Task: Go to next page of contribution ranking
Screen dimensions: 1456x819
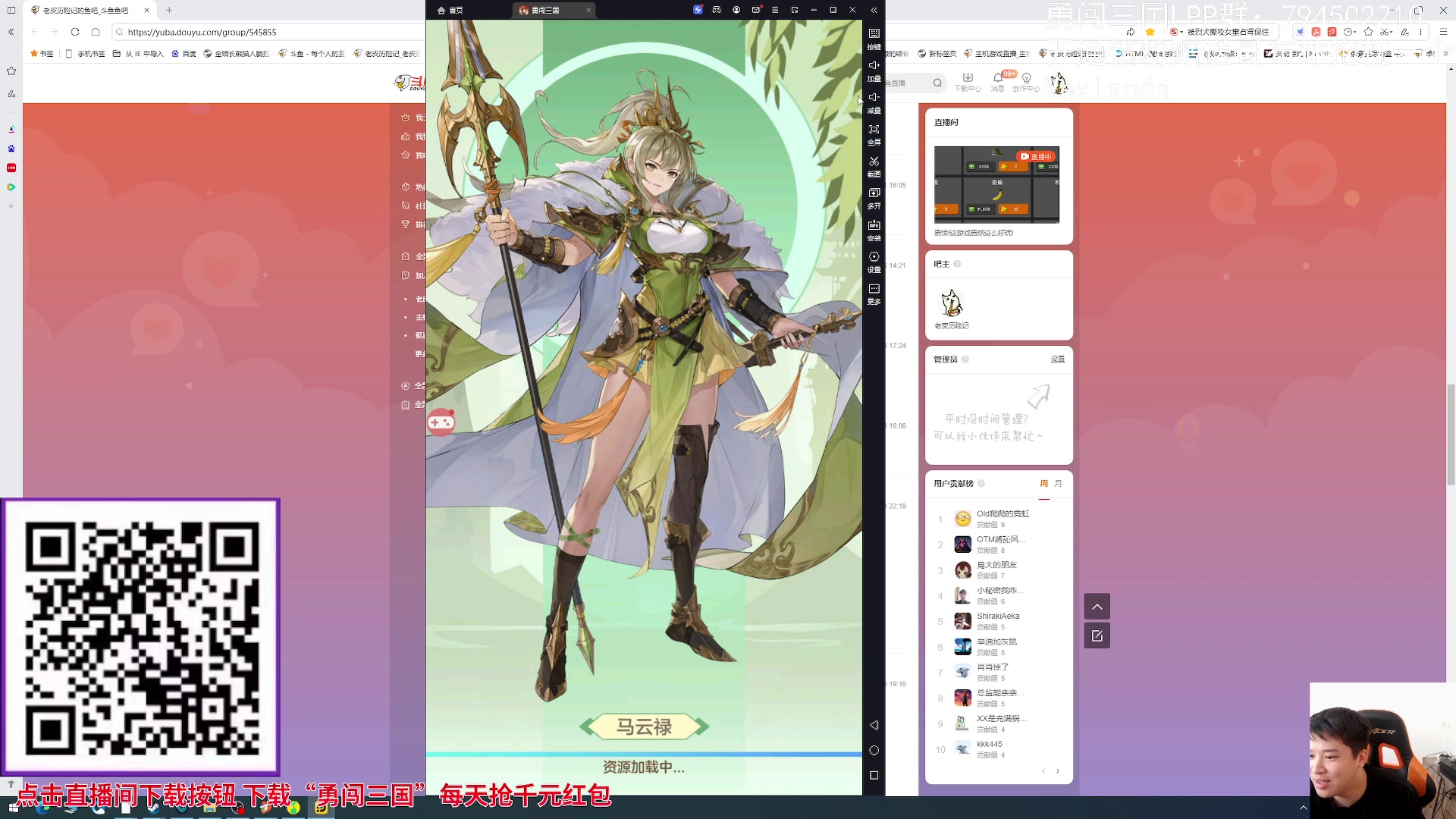Action: (x=1058, y=771)
